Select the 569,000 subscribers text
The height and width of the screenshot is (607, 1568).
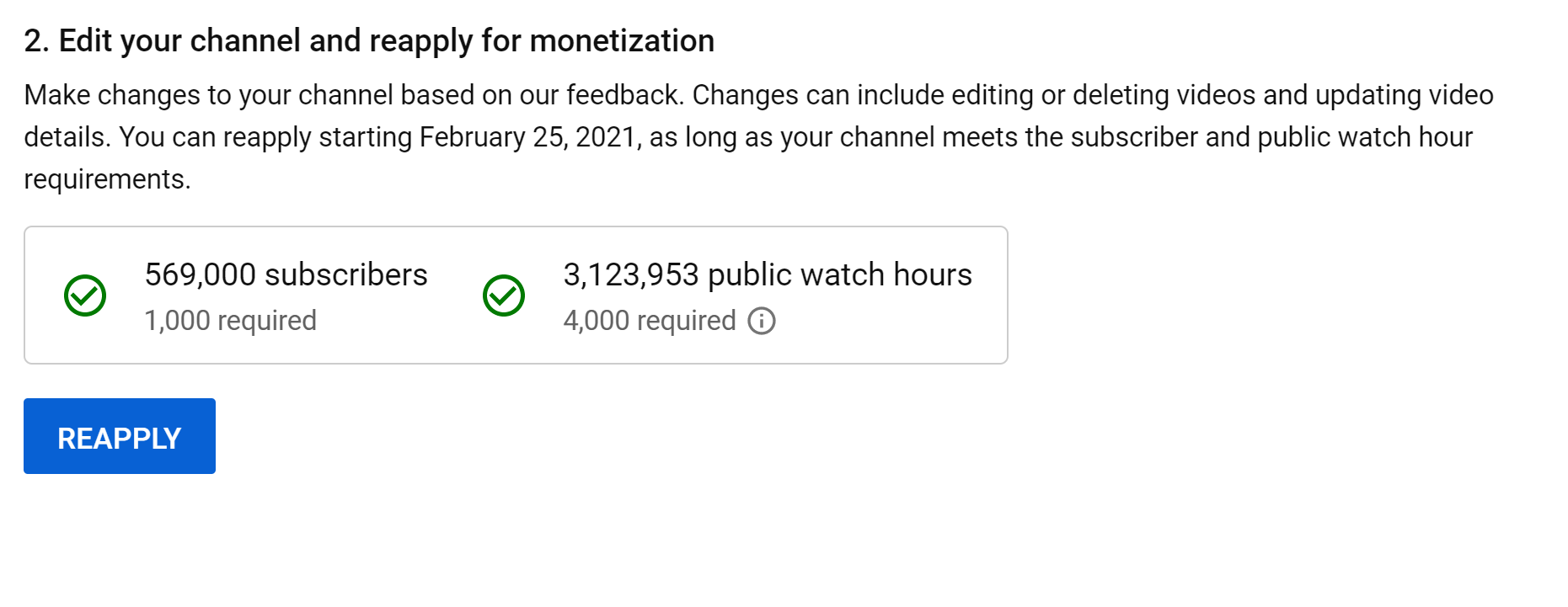286,274
